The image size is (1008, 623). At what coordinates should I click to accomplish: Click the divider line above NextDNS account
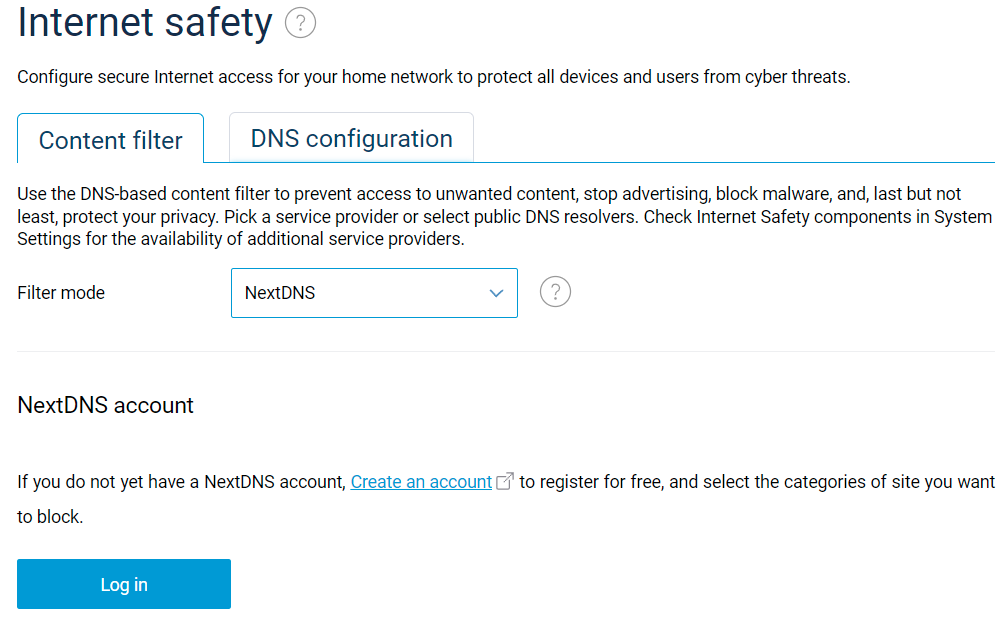coord(505,351)
